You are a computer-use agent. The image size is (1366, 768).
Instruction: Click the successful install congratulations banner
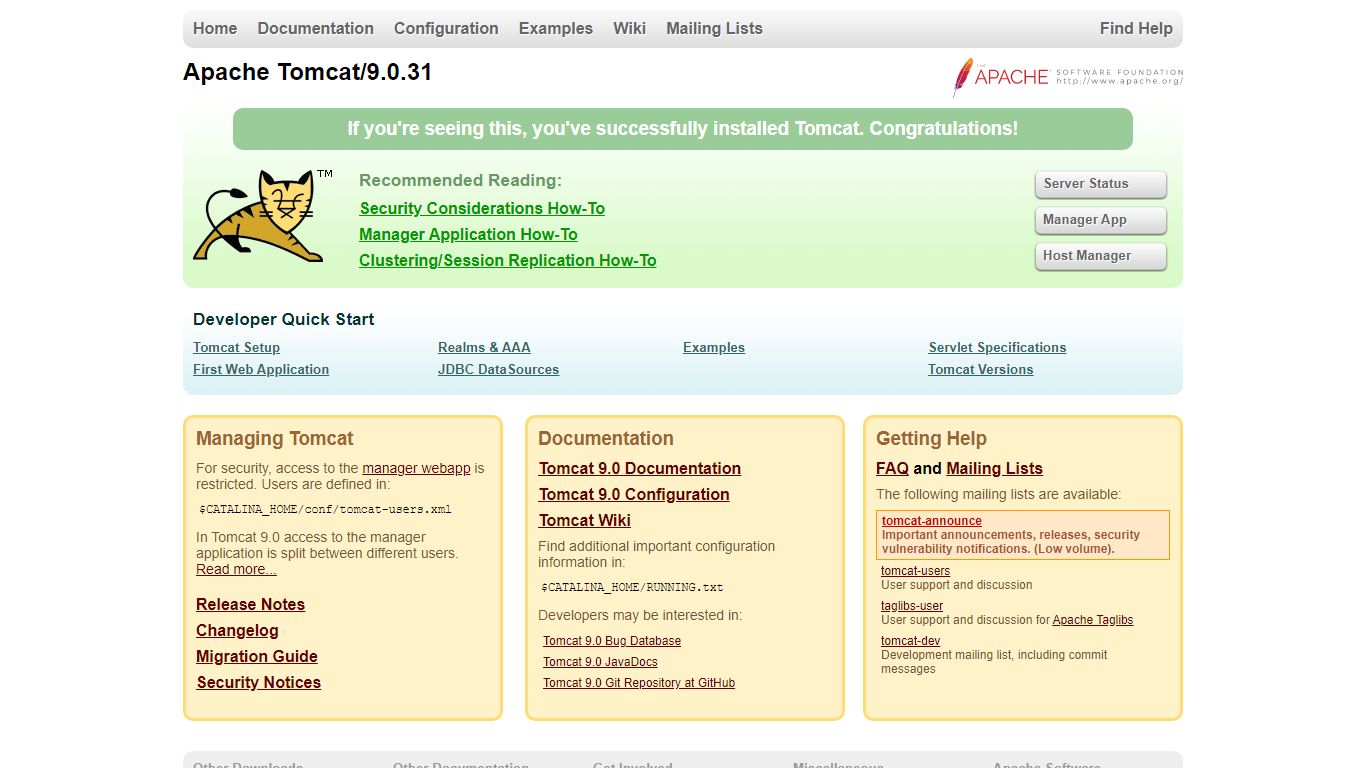683,129
